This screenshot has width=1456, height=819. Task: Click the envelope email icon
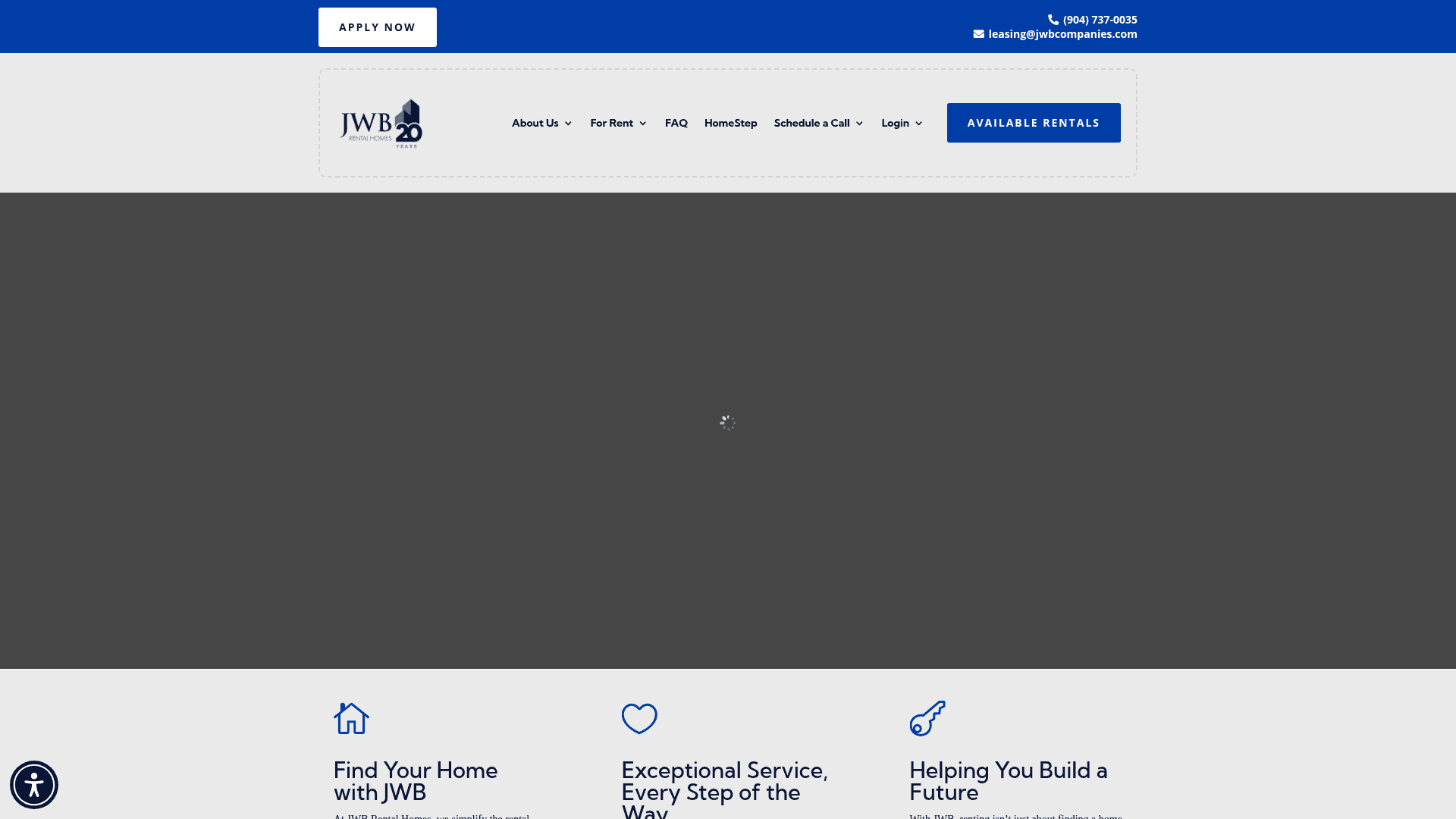click(x=979, y=34)
